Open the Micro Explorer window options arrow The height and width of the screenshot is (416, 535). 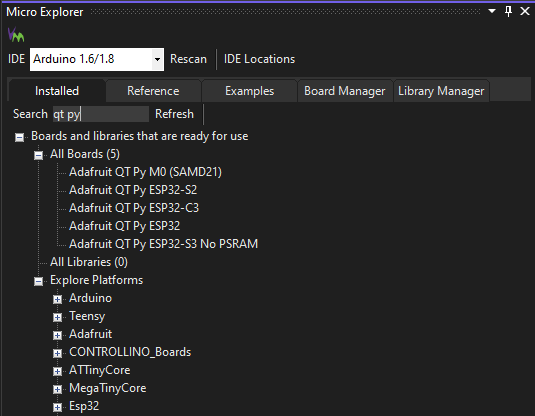(x=492, y=11)
